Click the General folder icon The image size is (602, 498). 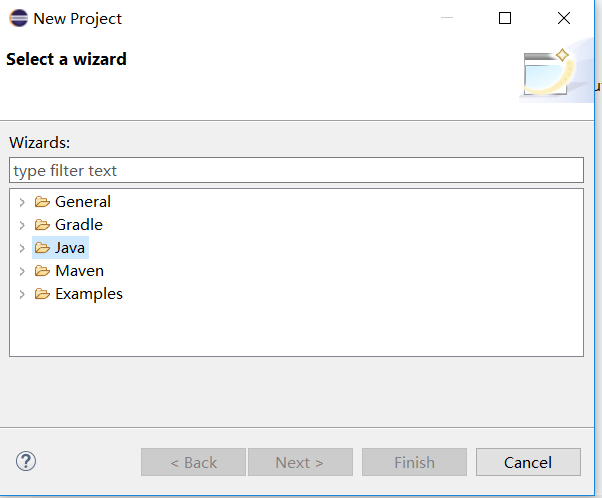coord(42,202)
